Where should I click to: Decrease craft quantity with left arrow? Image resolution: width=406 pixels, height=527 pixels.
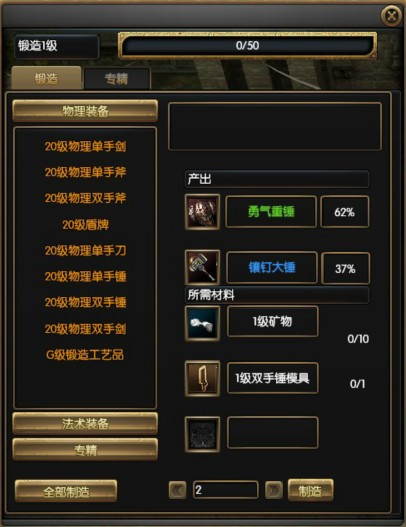pos(177,490)
